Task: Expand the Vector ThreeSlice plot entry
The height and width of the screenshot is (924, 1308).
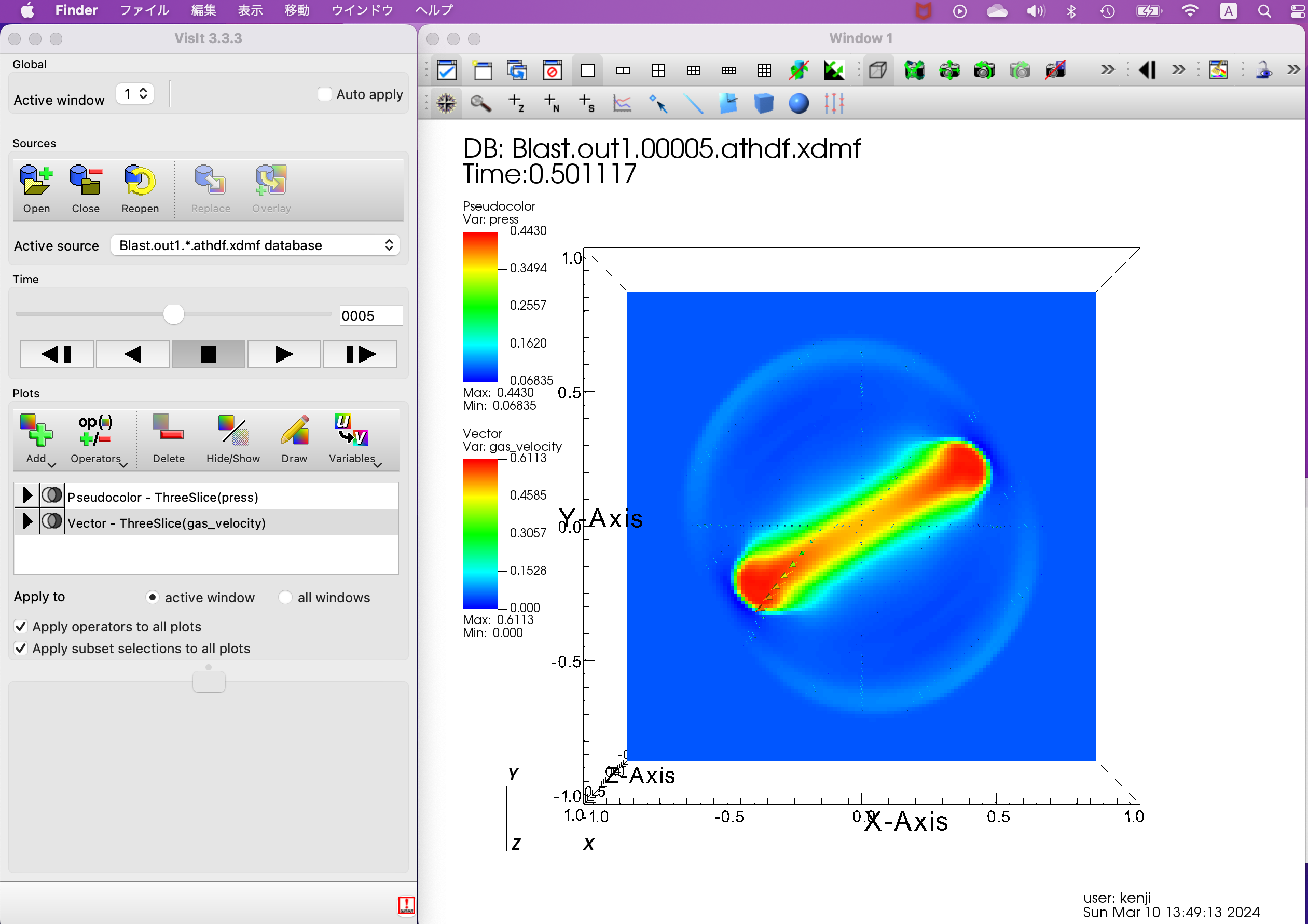Action: [x=27, y=521]
